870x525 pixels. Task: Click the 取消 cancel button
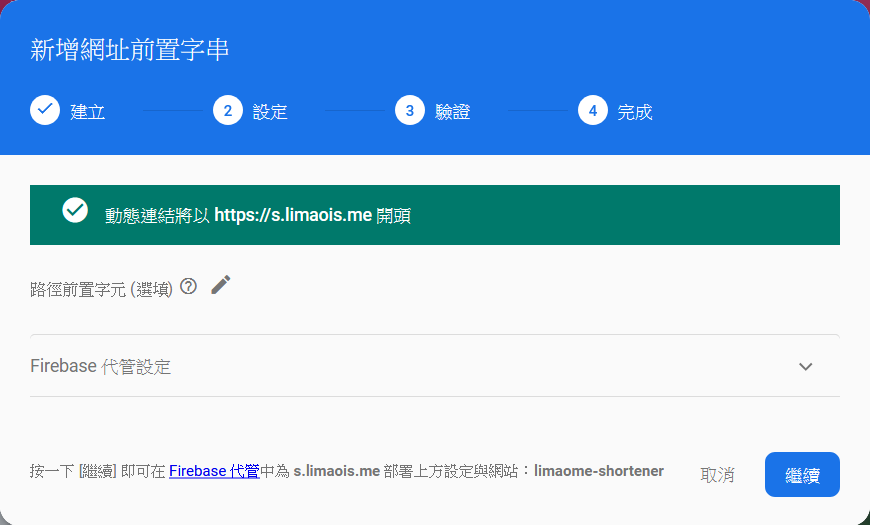click(717, 475)
